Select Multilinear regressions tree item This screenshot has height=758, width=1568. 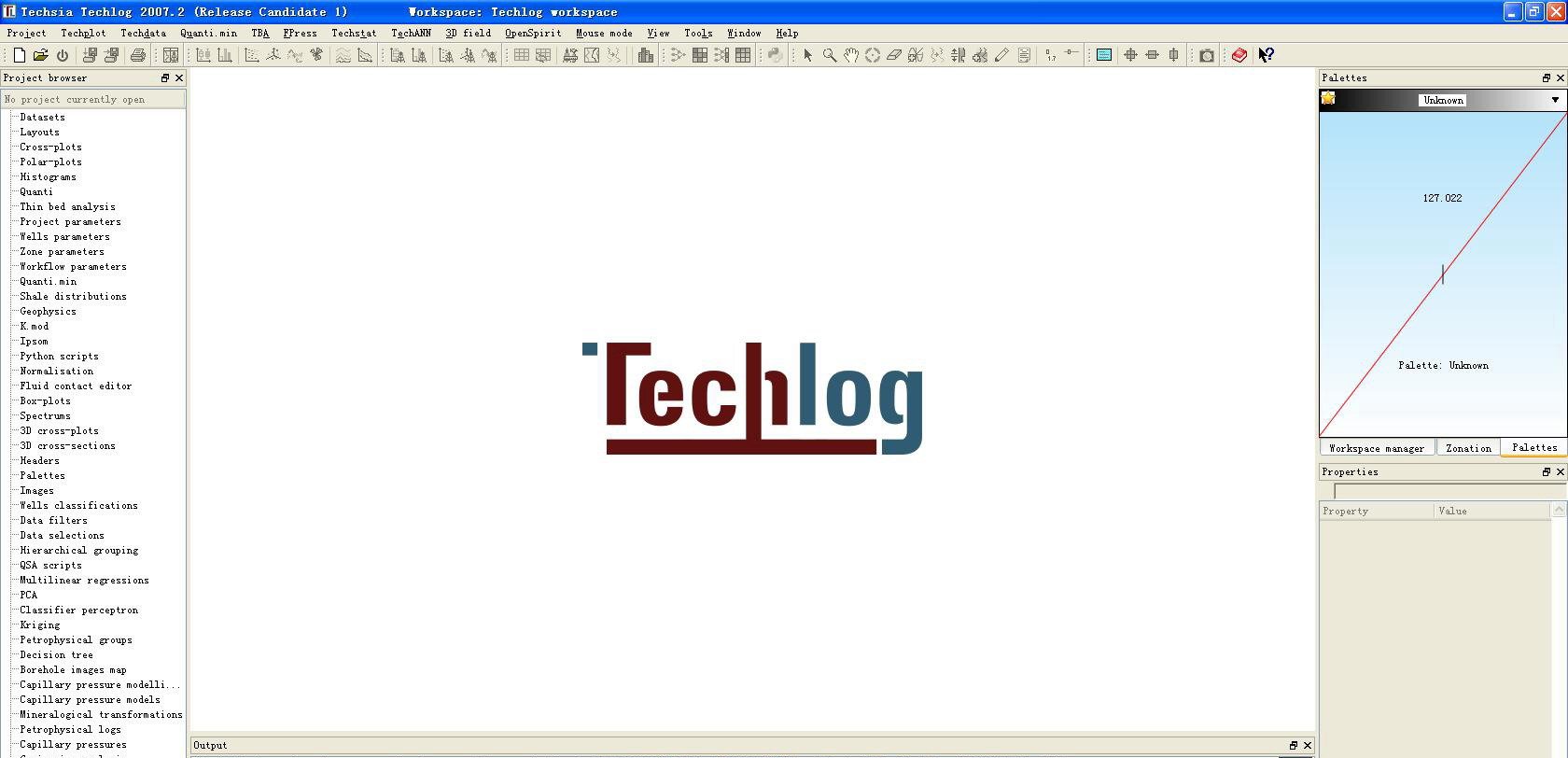tap(84, 581)
